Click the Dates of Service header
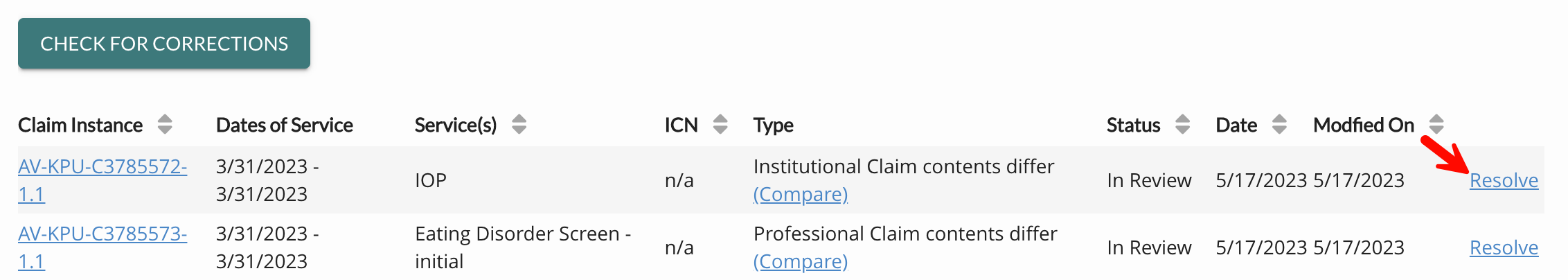1568x280 pixels. pos(285,125)
